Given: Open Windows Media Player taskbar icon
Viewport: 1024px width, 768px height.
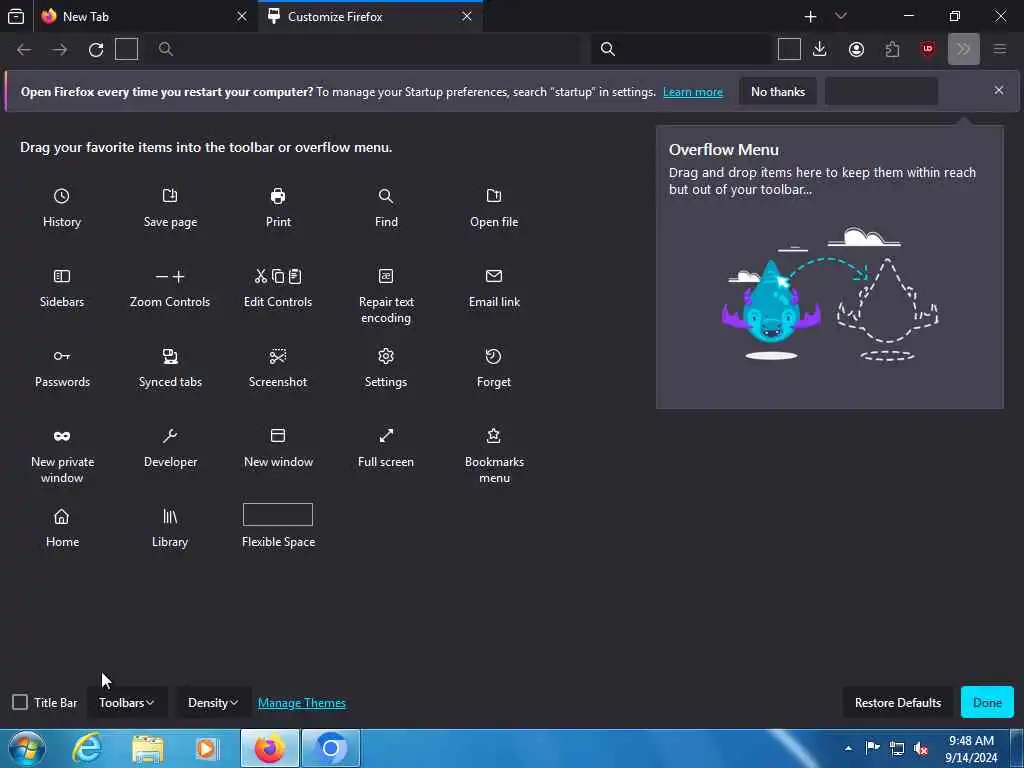Looking at the screenshot, I should click(207, 748).
